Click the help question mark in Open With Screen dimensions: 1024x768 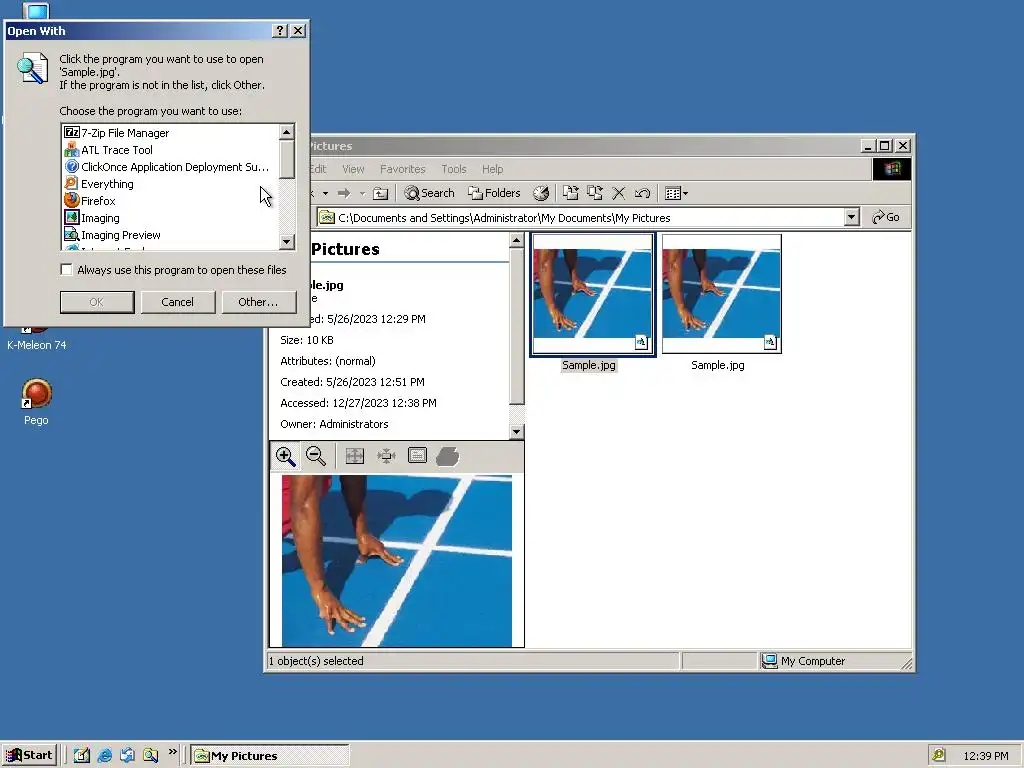tap(280, 31)
